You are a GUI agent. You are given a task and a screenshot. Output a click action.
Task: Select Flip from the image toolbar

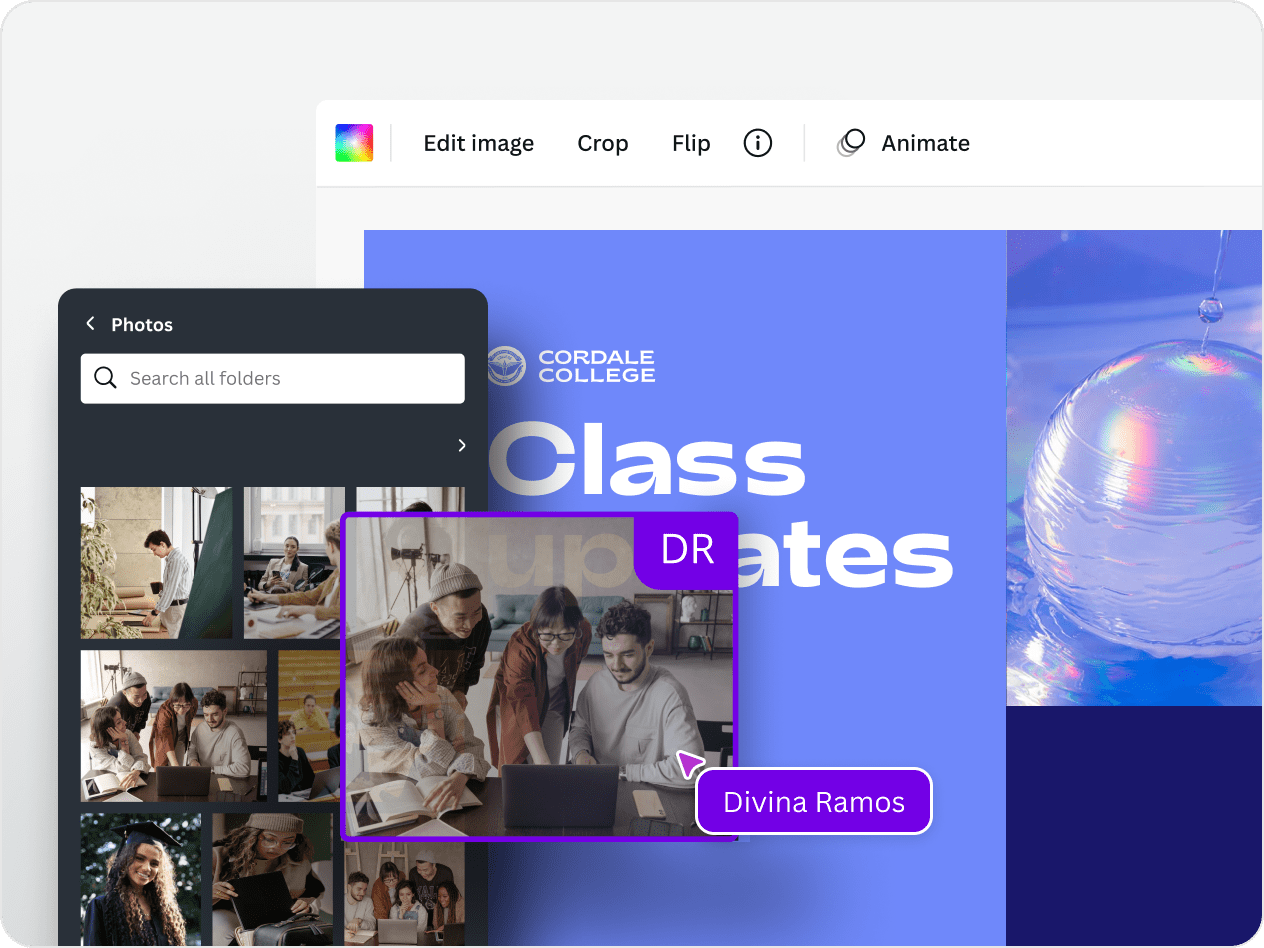(691, 143)
